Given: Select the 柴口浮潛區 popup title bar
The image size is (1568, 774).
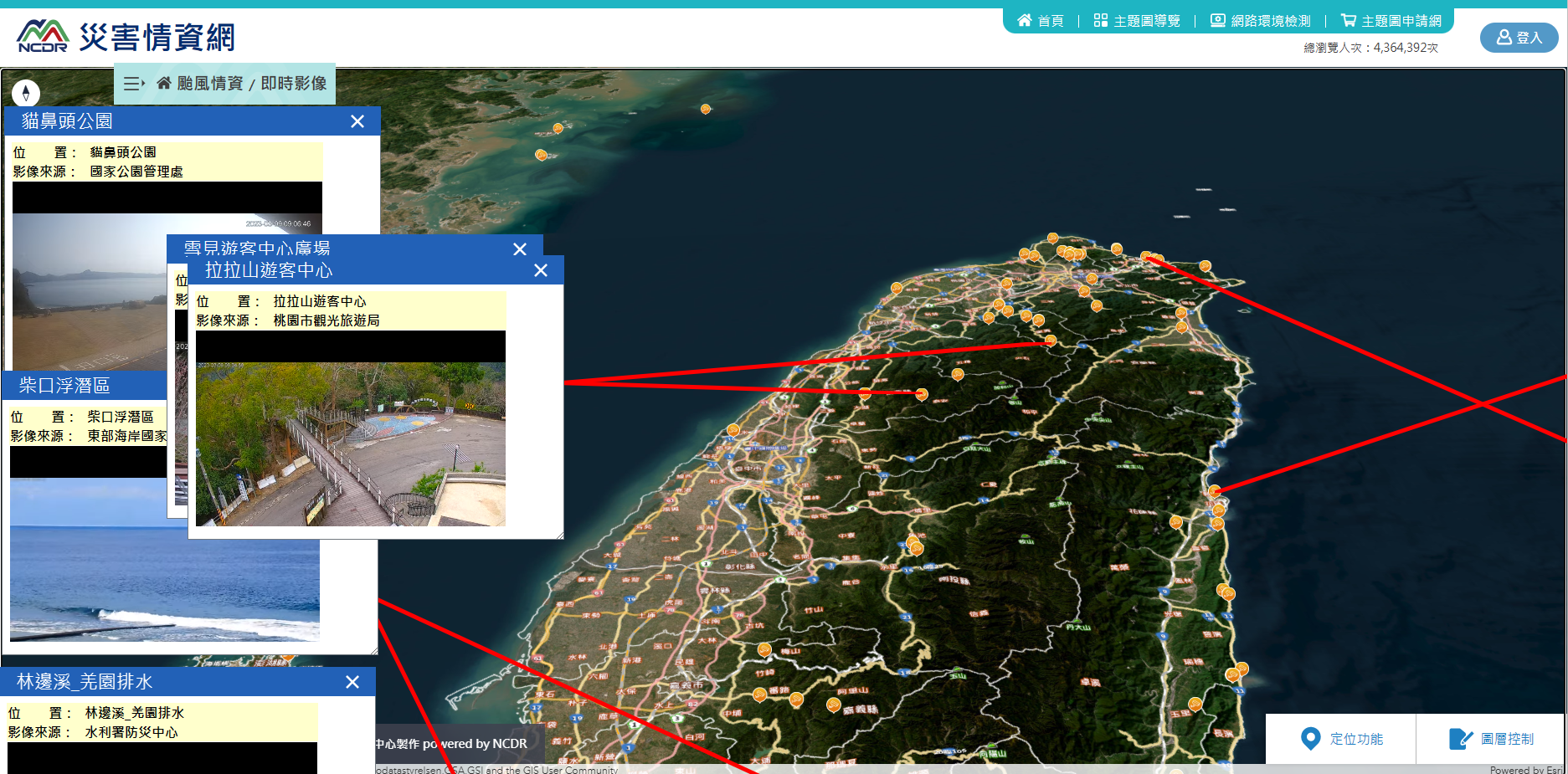Looking at the screenshot, I should 85,386.
